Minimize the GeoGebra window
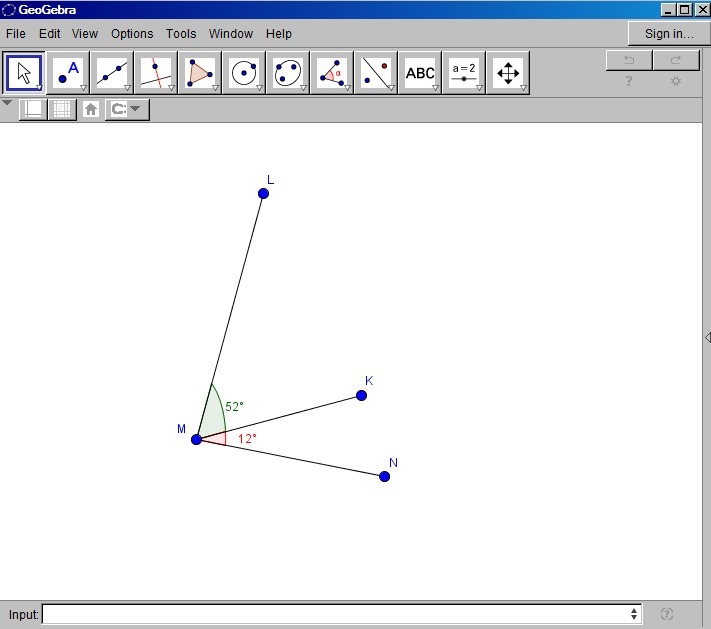711x629 pixels. pyautogui.click(x=668, y=10)
